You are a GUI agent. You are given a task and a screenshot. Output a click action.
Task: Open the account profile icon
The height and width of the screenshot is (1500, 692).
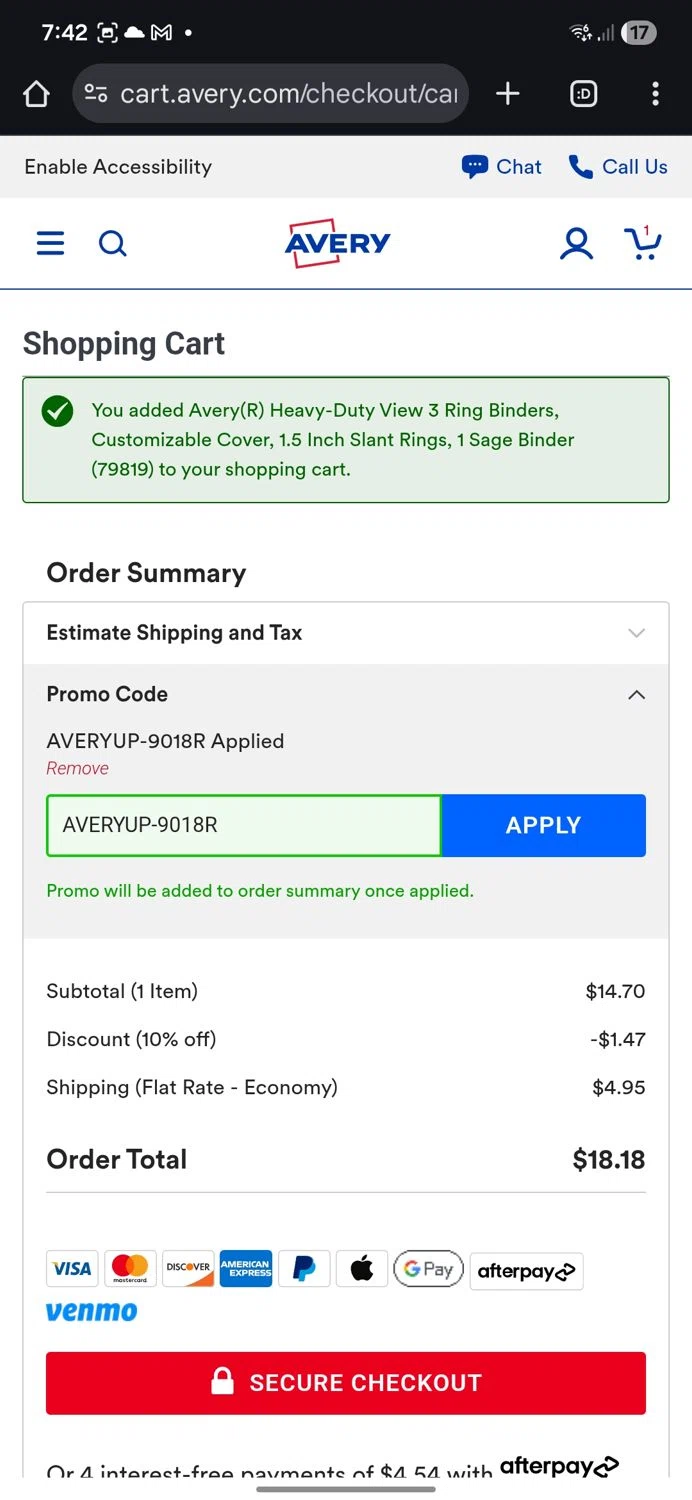click(x=576, y=243)
